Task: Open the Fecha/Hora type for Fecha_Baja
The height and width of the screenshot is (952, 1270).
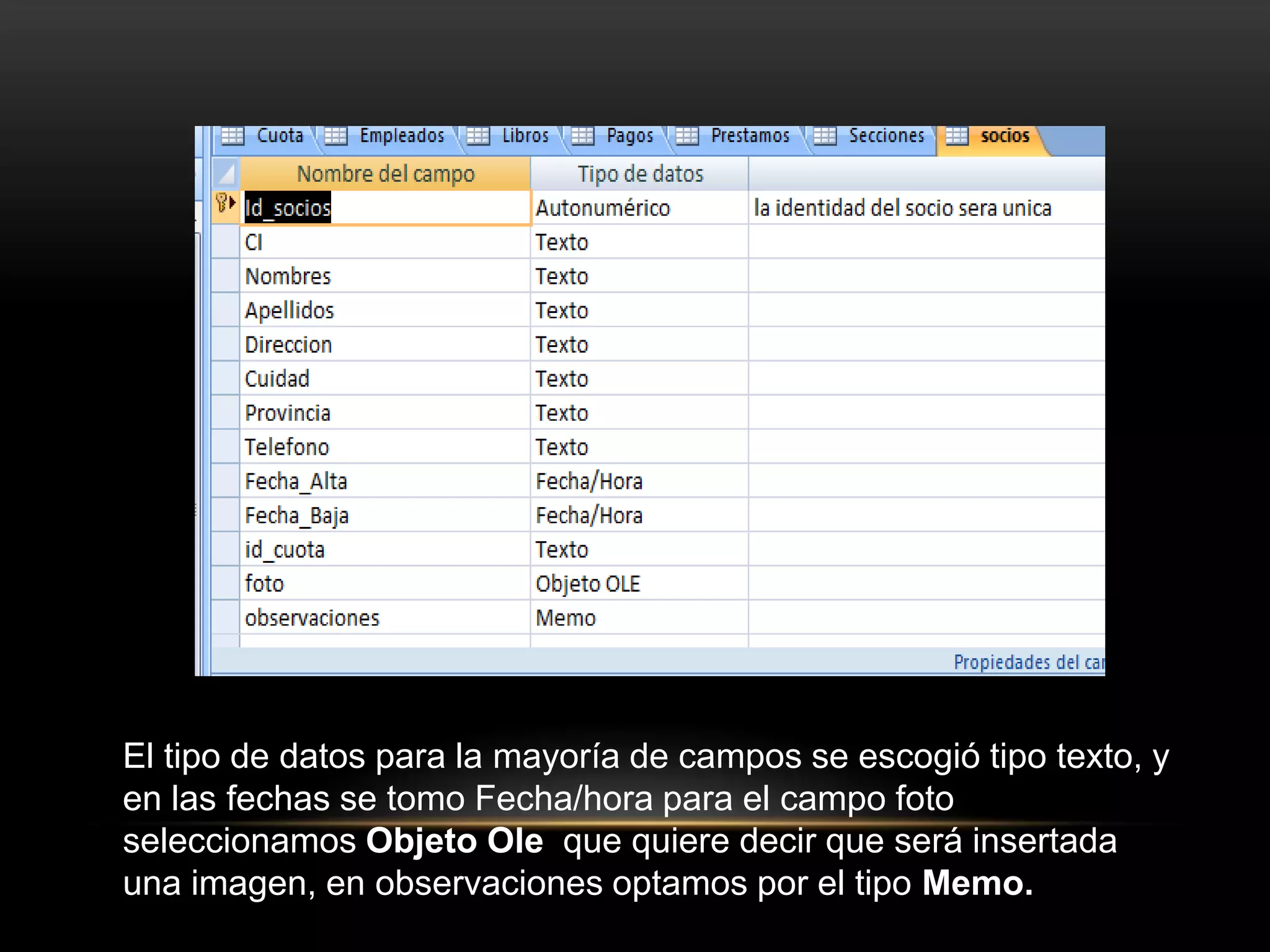Action: (640, 514)
